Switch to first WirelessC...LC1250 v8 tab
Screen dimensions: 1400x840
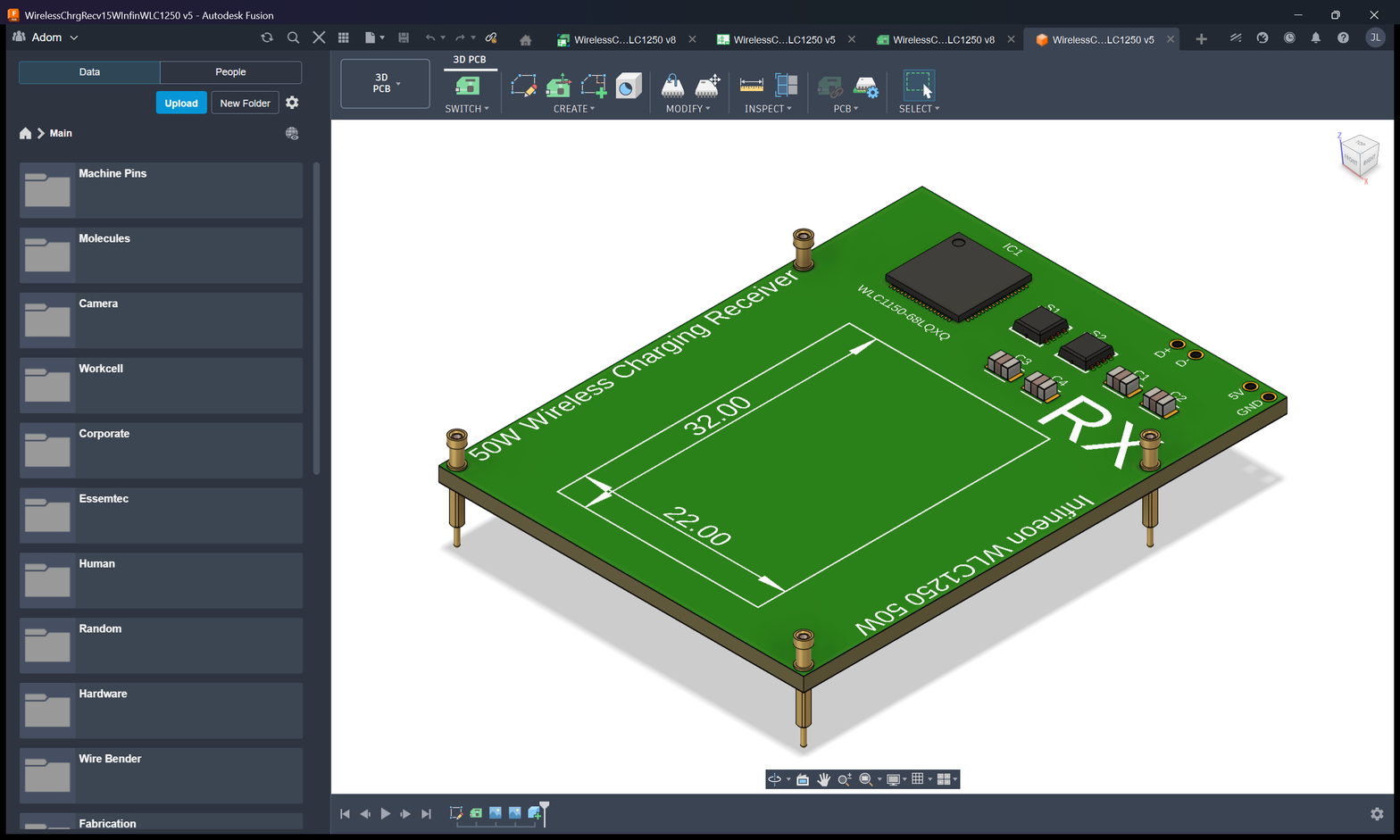click(x=625, y=39)
